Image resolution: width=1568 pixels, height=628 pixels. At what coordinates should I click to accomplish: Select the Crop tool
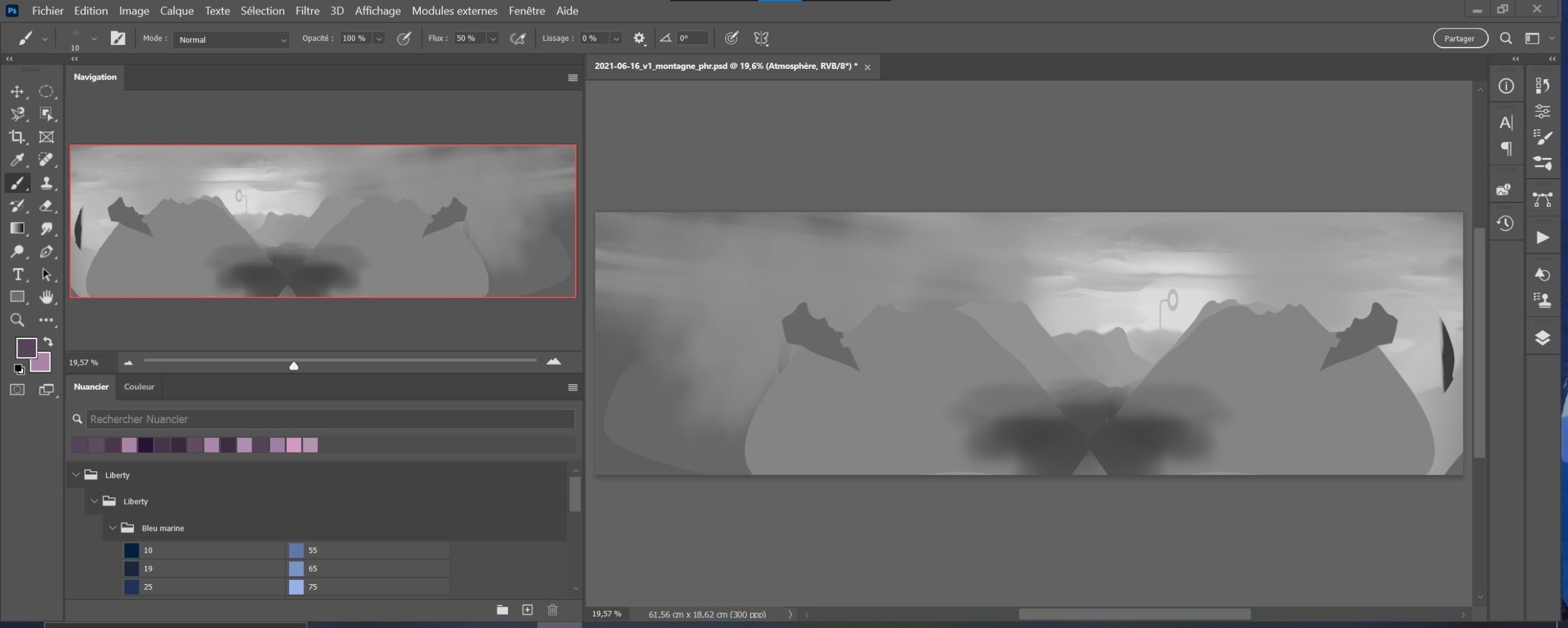[17, 137]
